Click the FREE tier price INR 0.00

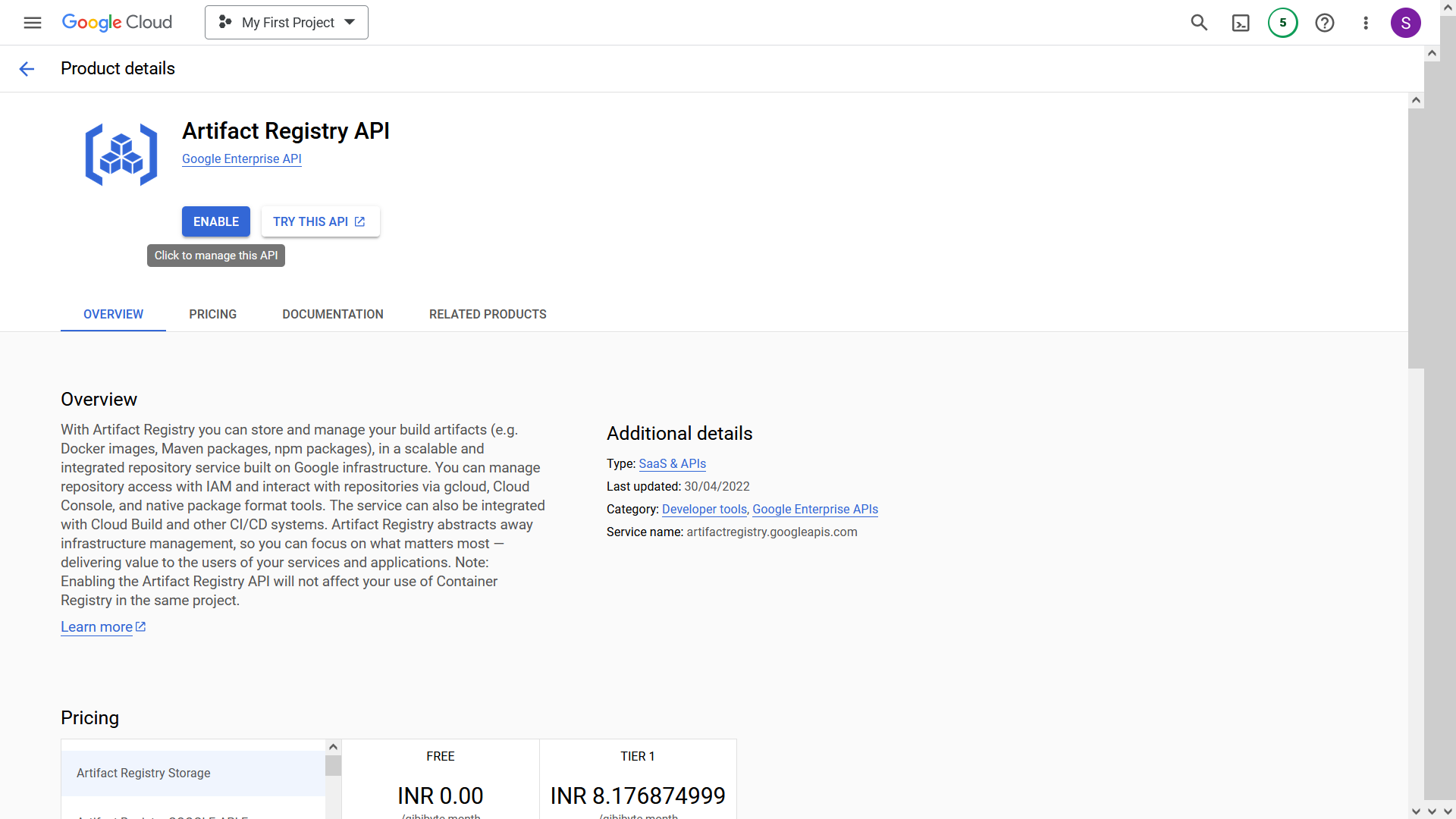441,795
